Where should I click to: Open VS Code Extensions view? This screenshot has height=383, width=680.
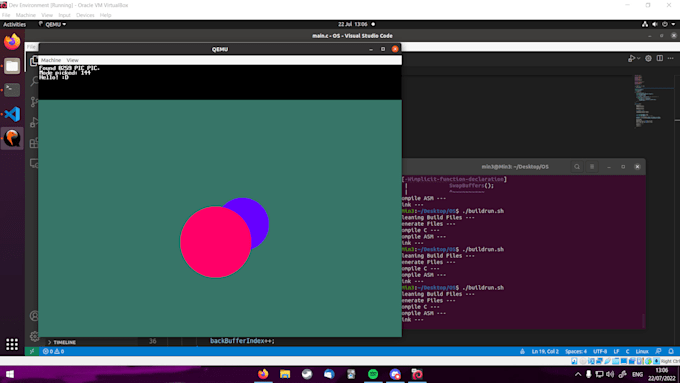click(x=34, y=143)
